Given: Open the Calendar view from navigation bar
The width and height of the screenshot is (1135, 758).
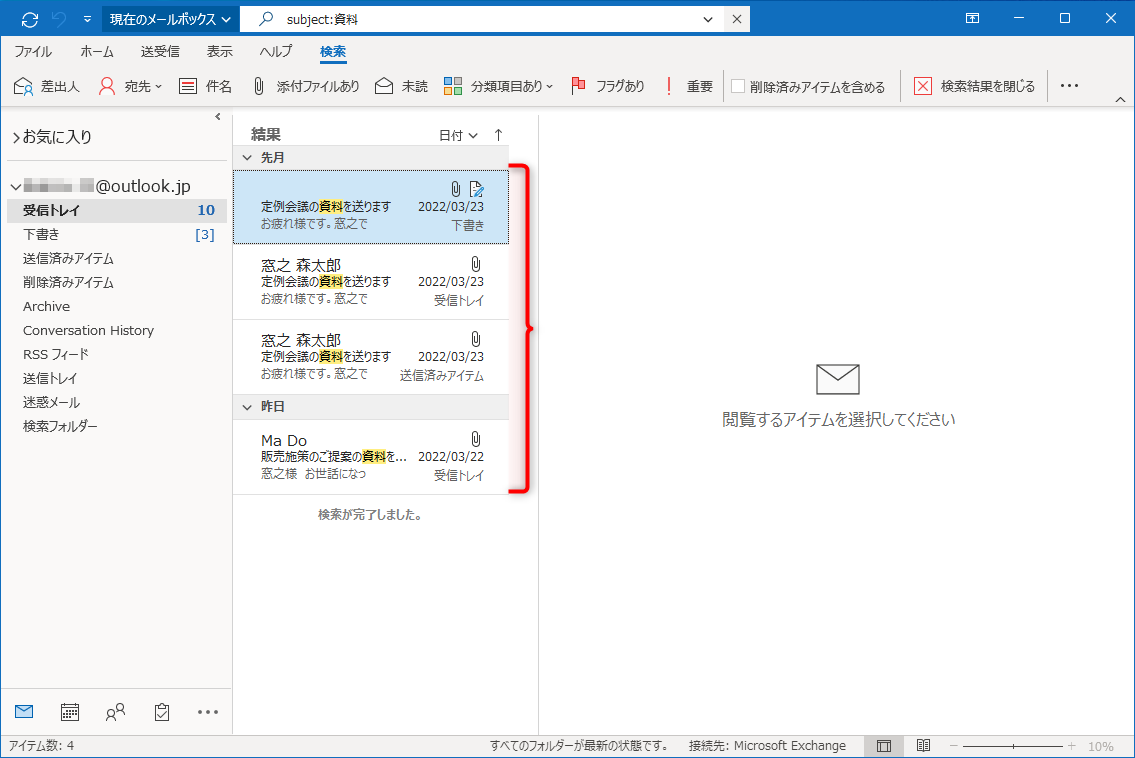Looking at the screenshot, I should pyautogui.click(x=69, y=711).
